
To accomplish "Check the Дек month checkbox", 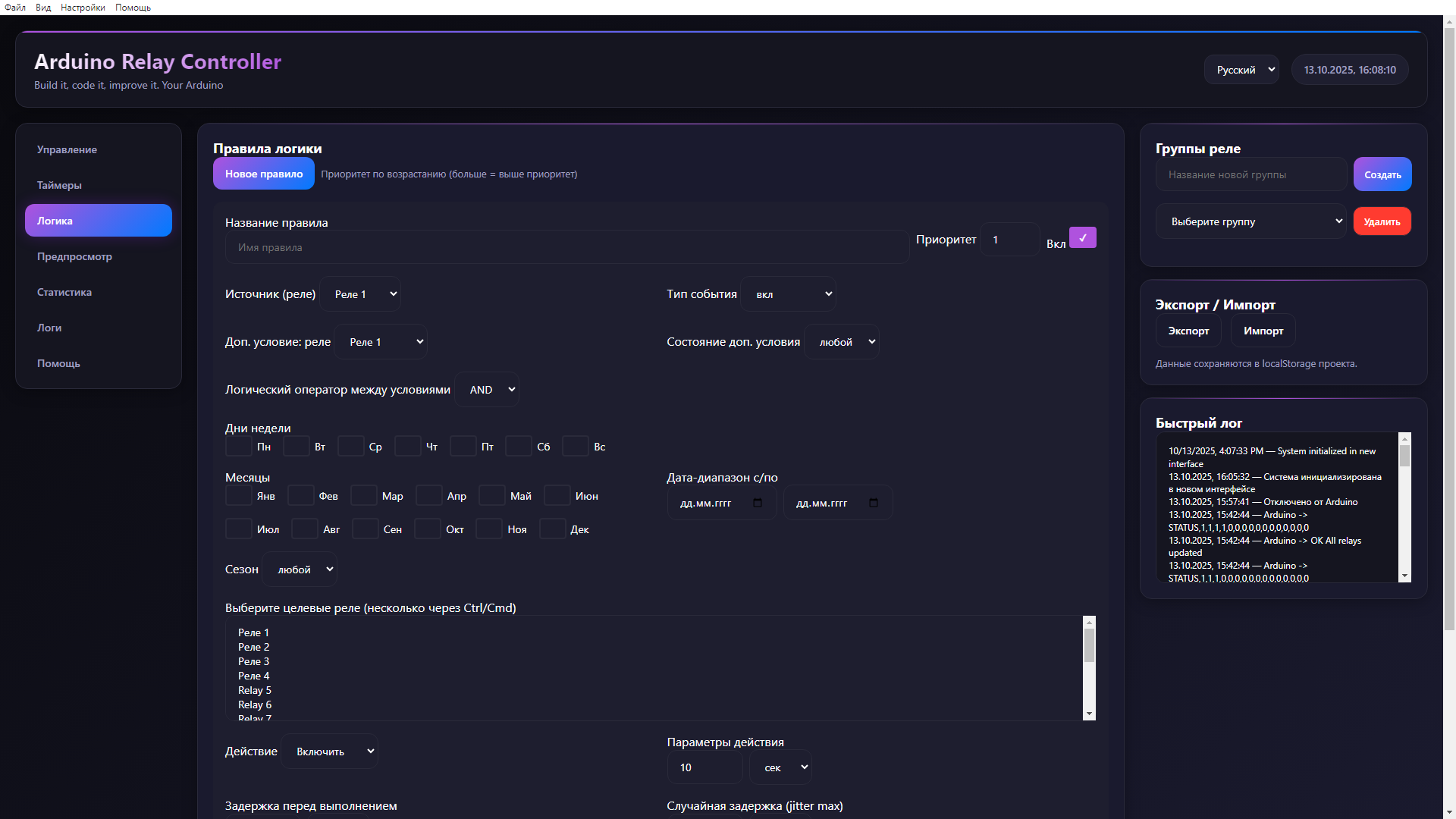I will [x=553, y=529].
